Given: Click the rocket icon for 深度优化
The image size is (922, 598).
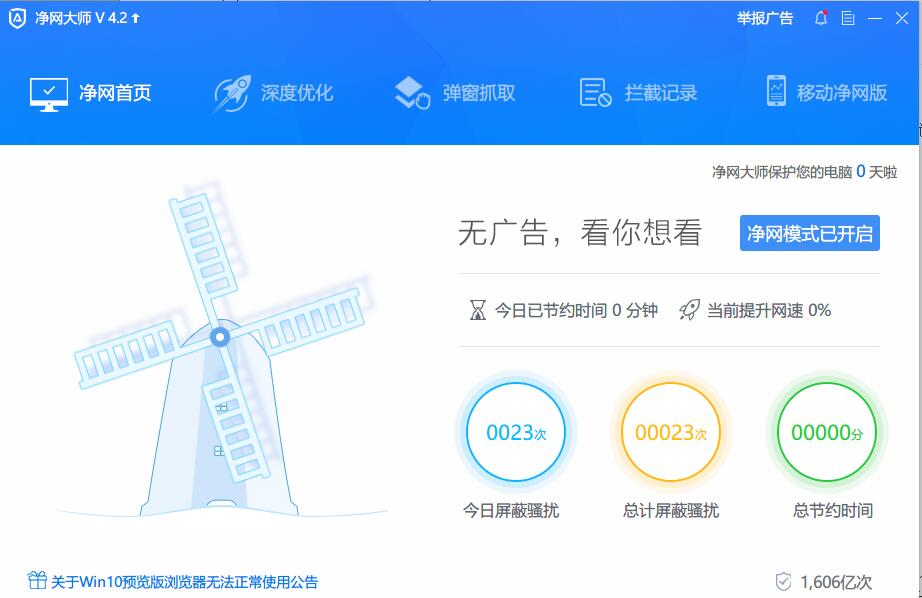Looking at the screenshot, I should click(x=233, y=93).
